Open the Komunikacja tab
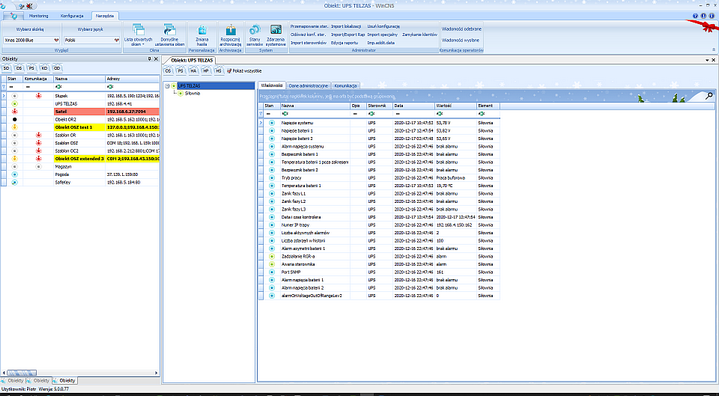The image size is (719, 396). pyautogui.click(x=345, y=86)
